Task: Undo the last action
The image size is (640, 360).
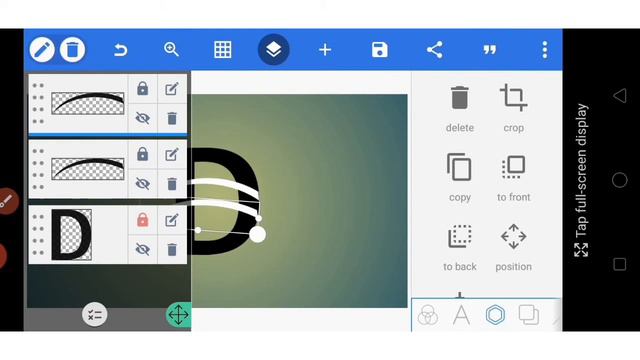Action: coord(120,50)
